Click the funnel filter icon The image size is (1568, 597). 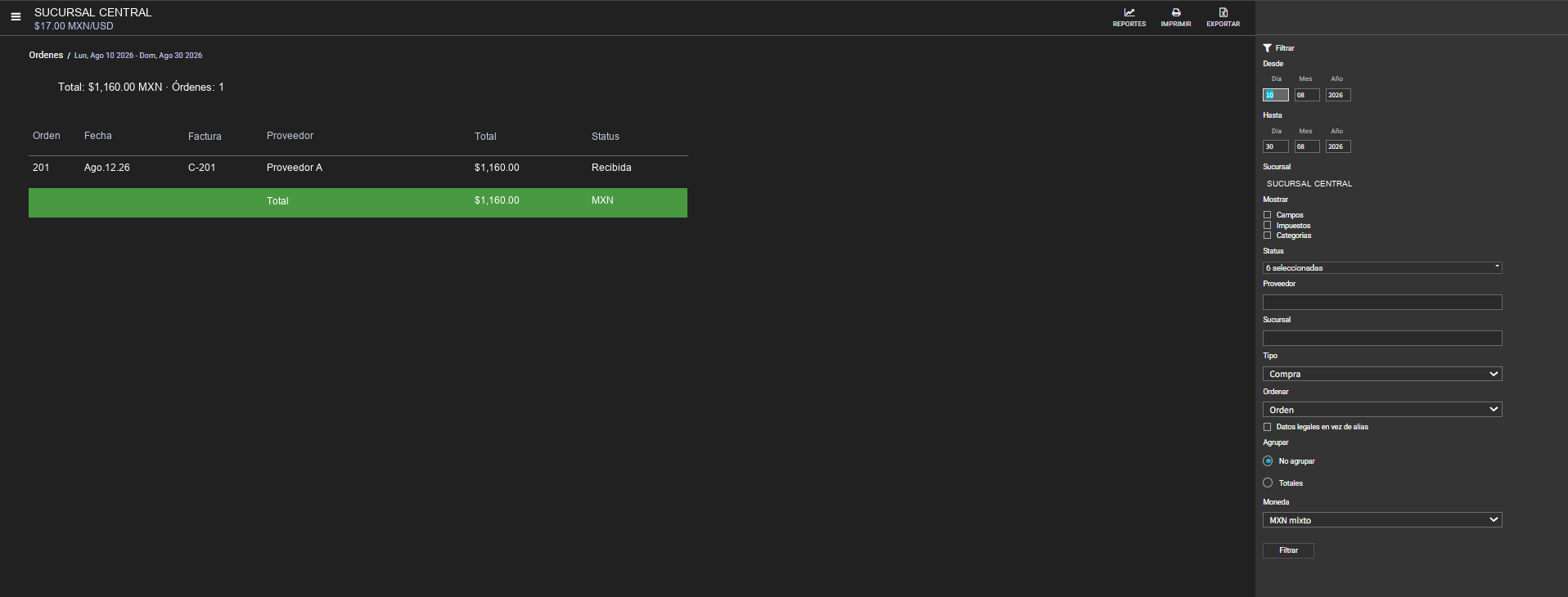pyautogui.click(x=1268, y=48)
